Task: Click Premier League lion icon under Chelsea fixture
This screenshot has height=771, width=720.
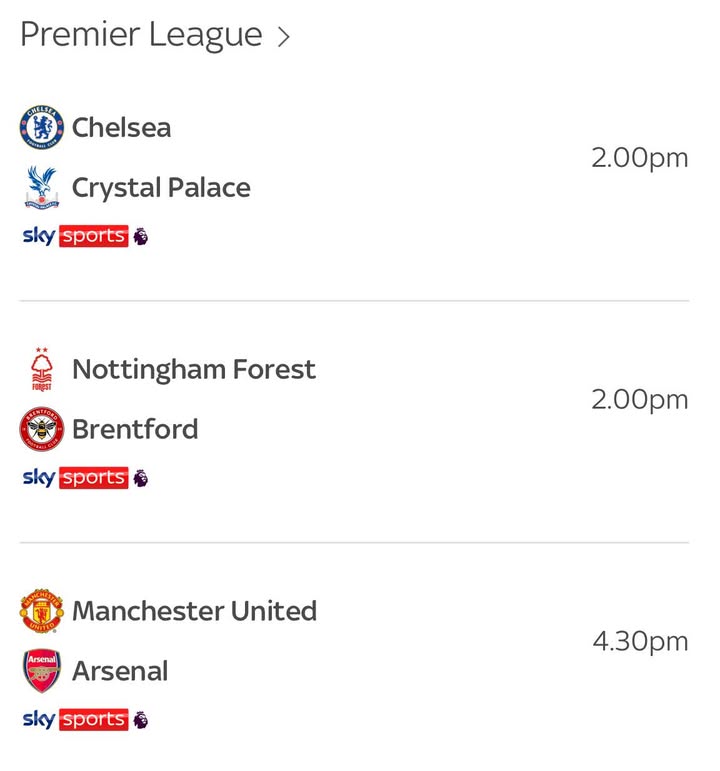Action: [x=141, y=237]
